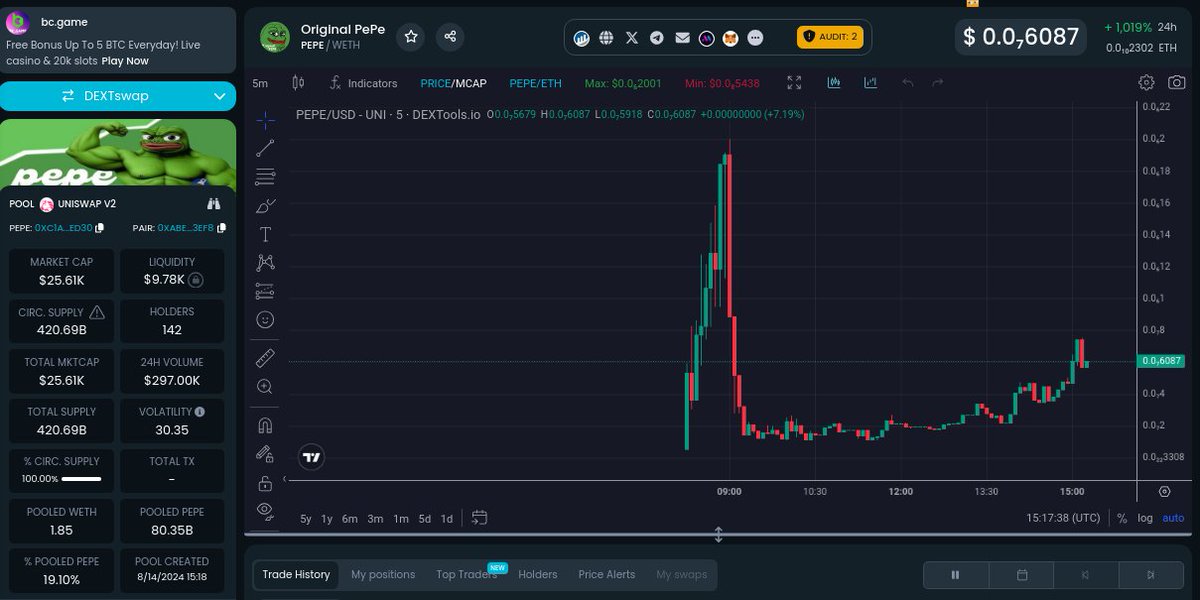Open the chart patterns tool
Viewport: 1200px width, 600px height.
[x=265, y=263]
